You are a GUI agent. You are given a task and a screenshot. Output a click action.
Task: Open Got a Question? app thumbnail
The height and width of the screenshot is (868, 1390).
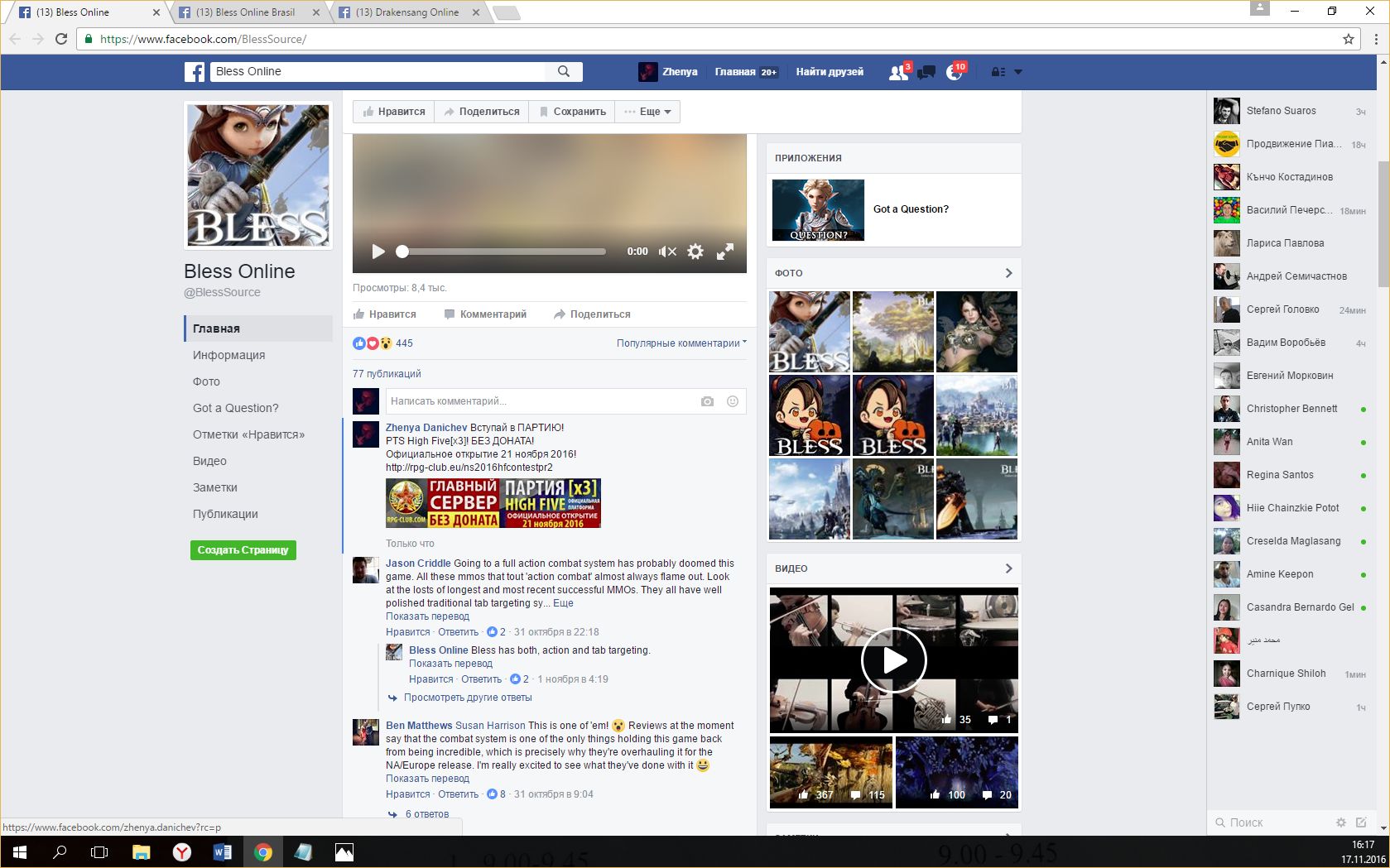818,210
